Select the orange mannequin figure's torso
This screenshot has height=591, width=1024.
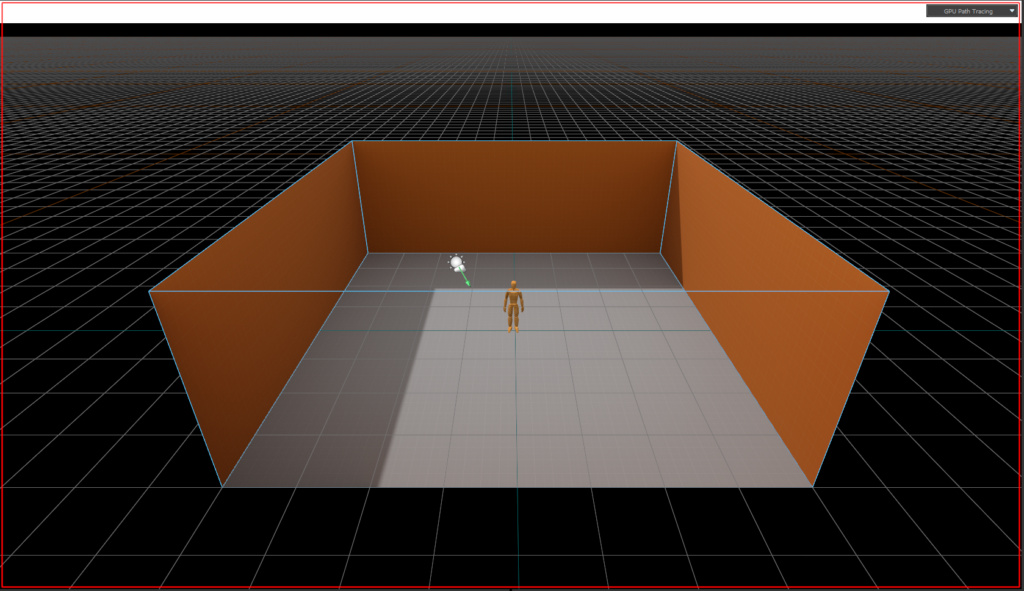pyautogui.click(x=513, y=301)
